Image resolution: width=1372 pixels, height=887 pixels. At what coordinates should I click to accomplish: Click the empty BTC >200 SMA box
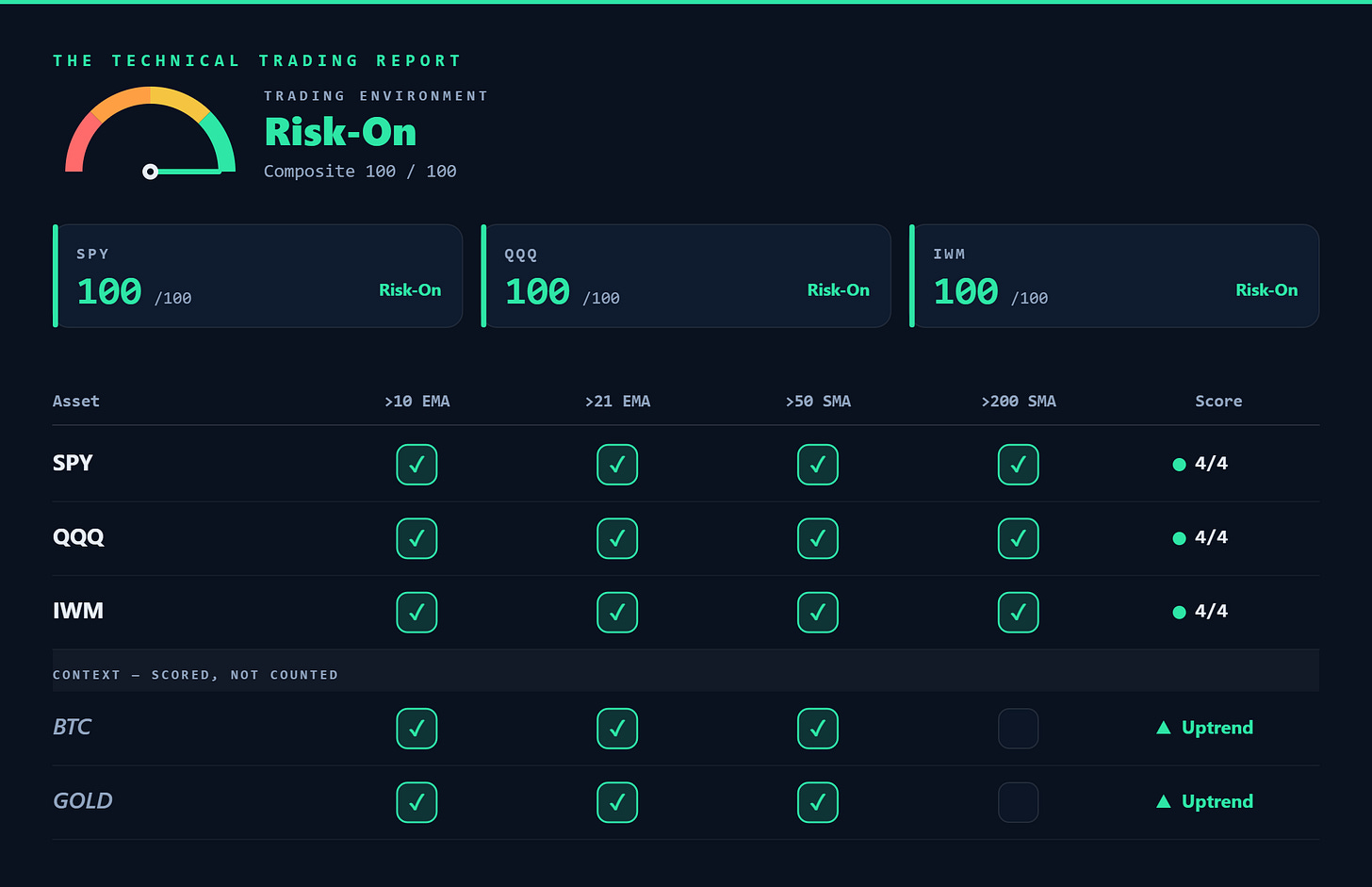click(x=1019, y=729)
